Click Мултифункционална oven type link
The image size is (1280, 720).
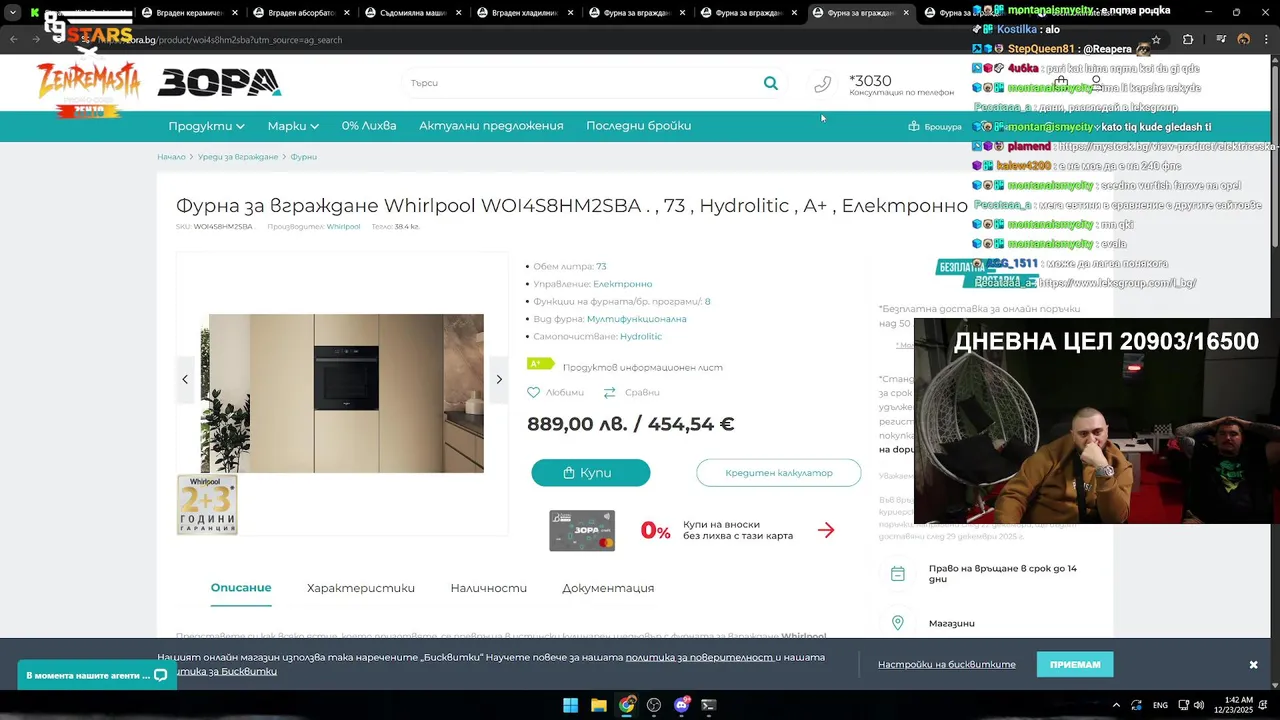point(637,319)
